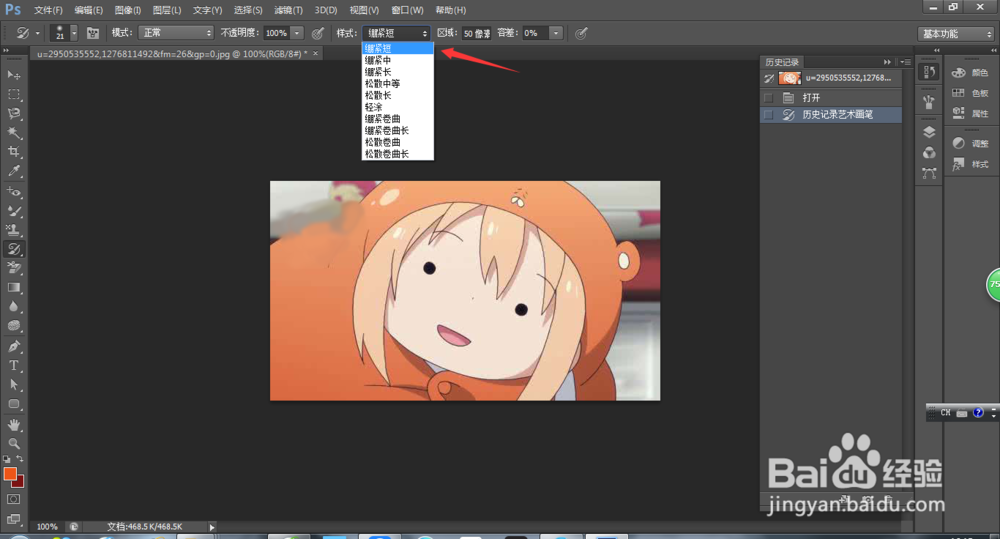Viewport: 1000px width, 539px height.
Task: Open the Channels panel icon
Action: pos(929,152)
